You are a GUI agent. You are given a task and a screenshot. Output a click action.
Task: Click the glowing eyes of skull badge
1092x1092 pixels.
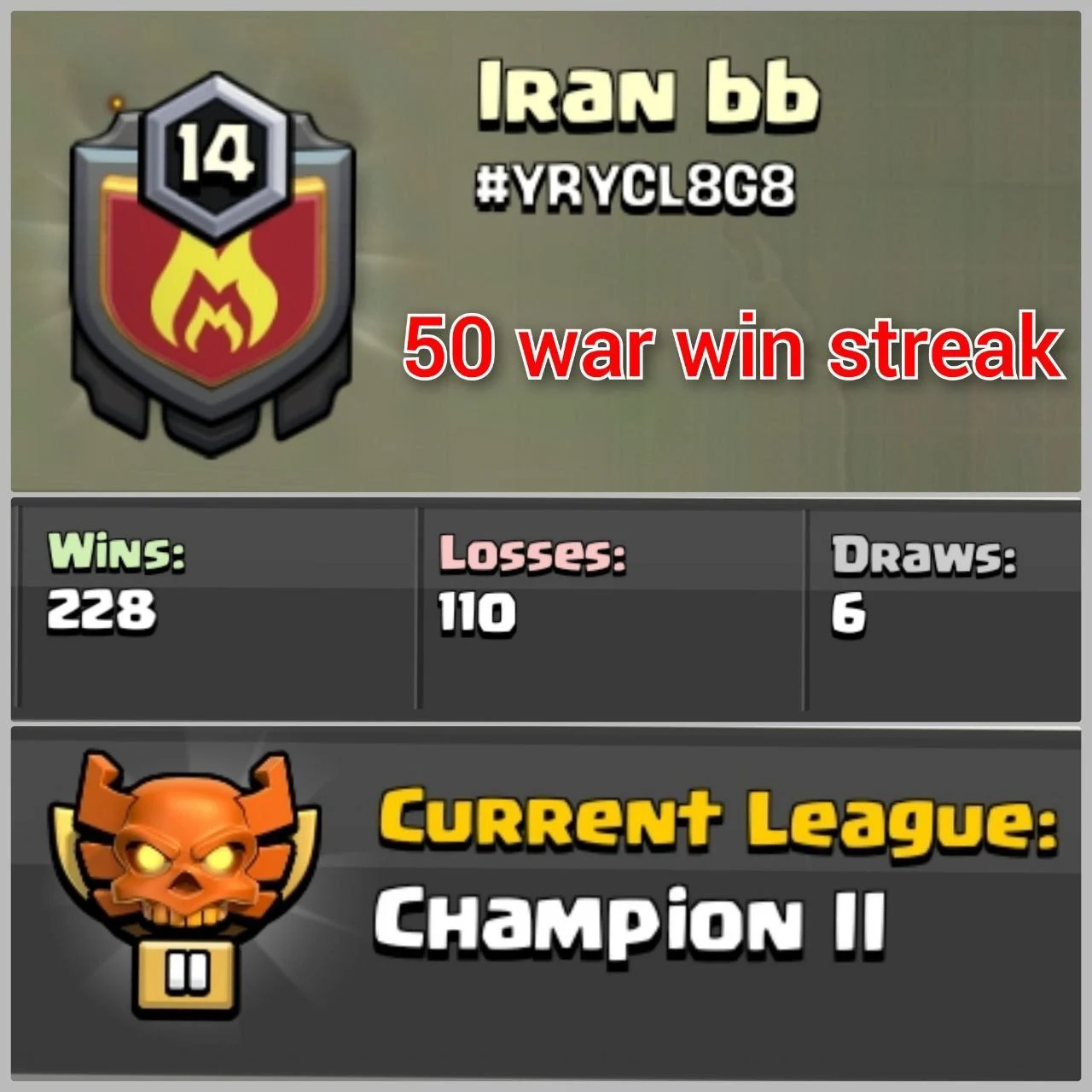[x=186, y=854]
